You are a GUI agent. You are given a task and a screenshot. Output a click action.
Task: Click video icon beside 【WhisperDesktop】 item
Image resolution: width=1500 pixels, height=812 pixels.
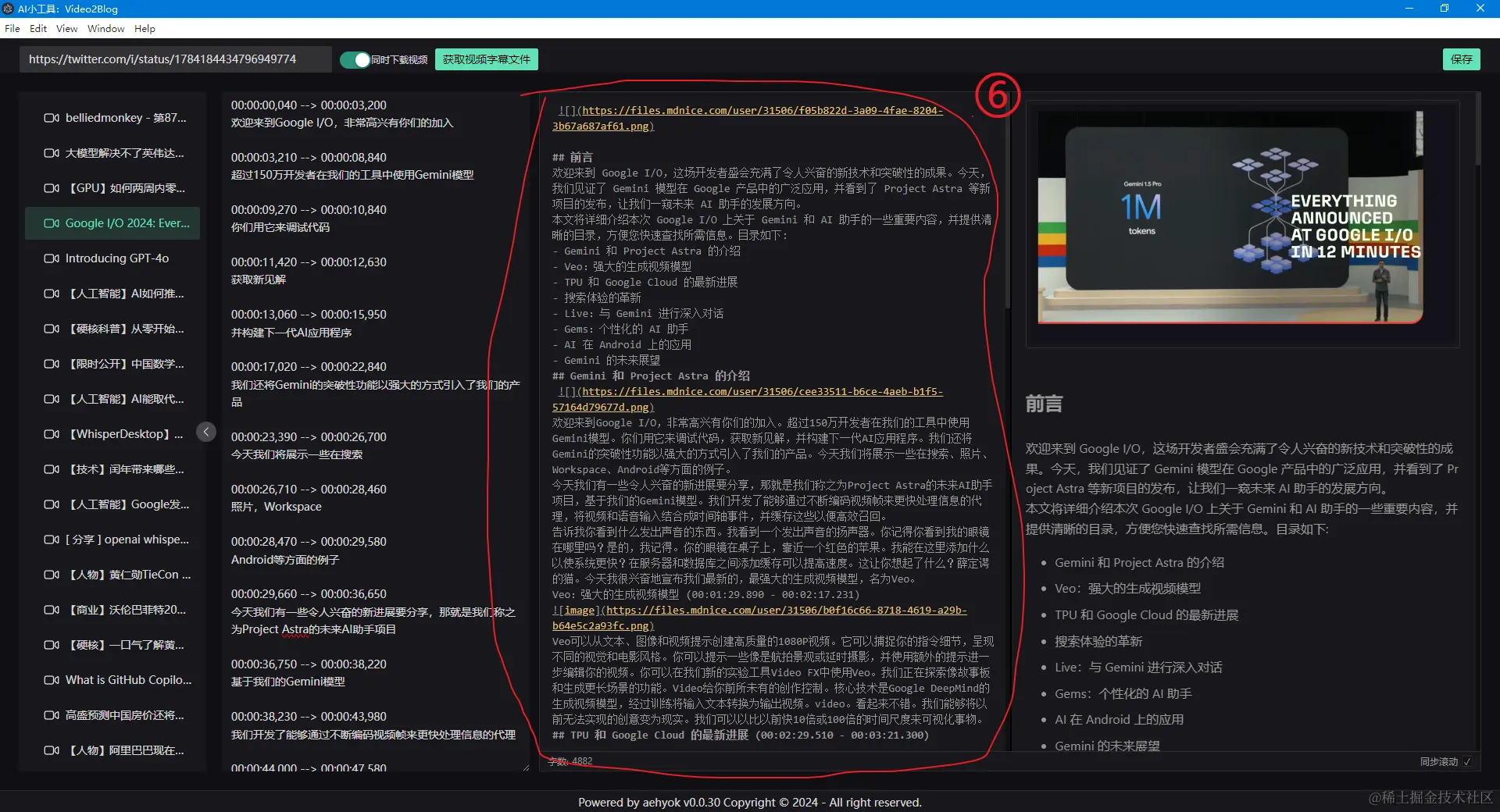coord(52,434)
